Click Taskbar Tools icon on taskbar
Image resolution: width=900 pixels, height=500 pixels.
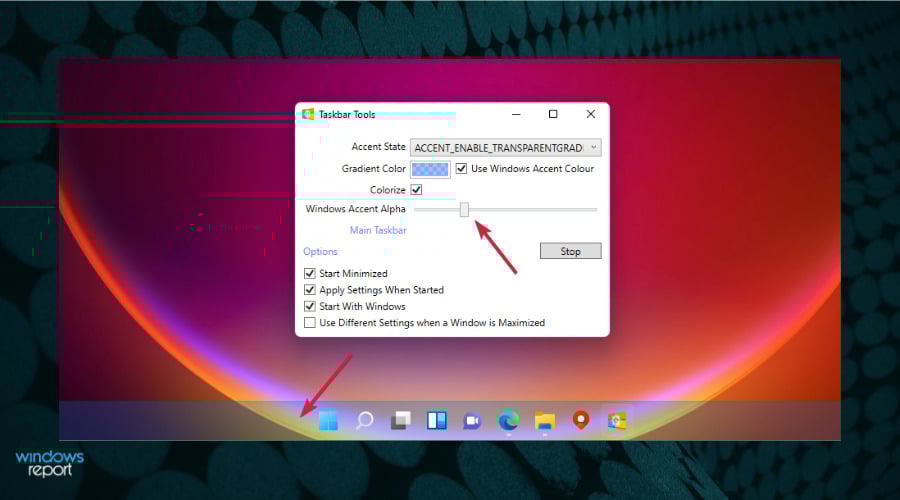tap(616, 421)
